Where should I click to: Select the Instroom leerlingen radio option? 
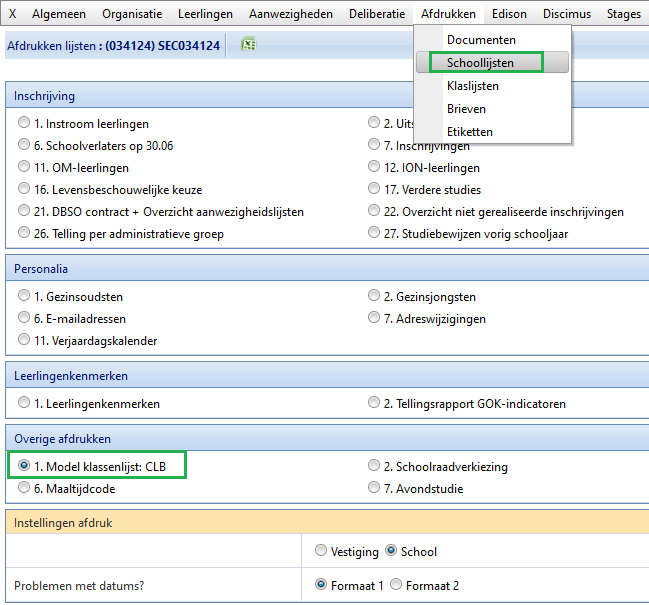[x=25, y=124]
